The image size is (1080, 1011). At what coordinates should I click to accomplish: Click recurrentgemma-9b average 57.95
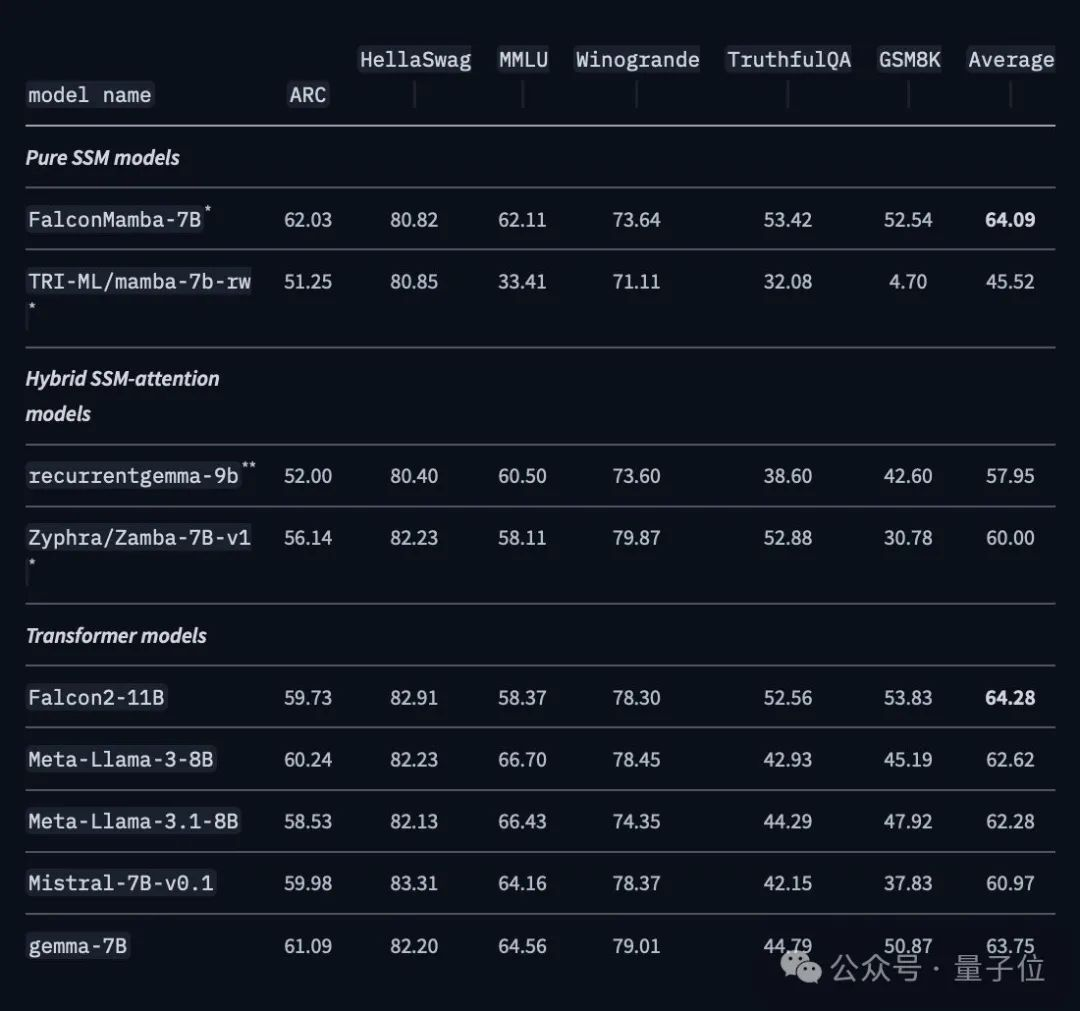(1010, 476)
